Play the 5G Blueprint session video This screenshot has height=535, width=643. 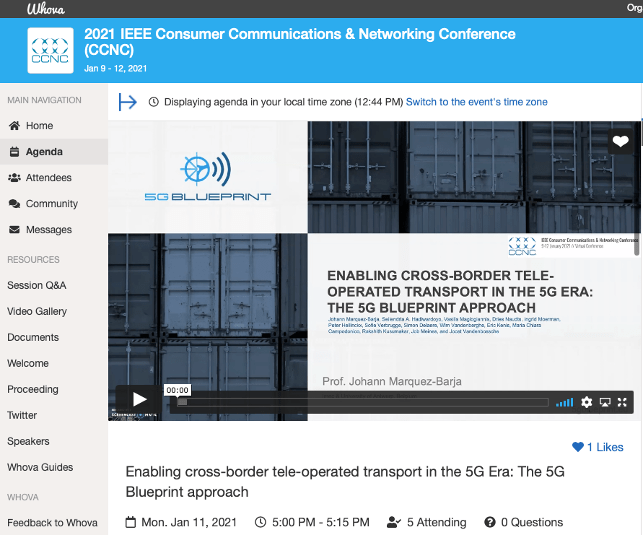(139, 400)
